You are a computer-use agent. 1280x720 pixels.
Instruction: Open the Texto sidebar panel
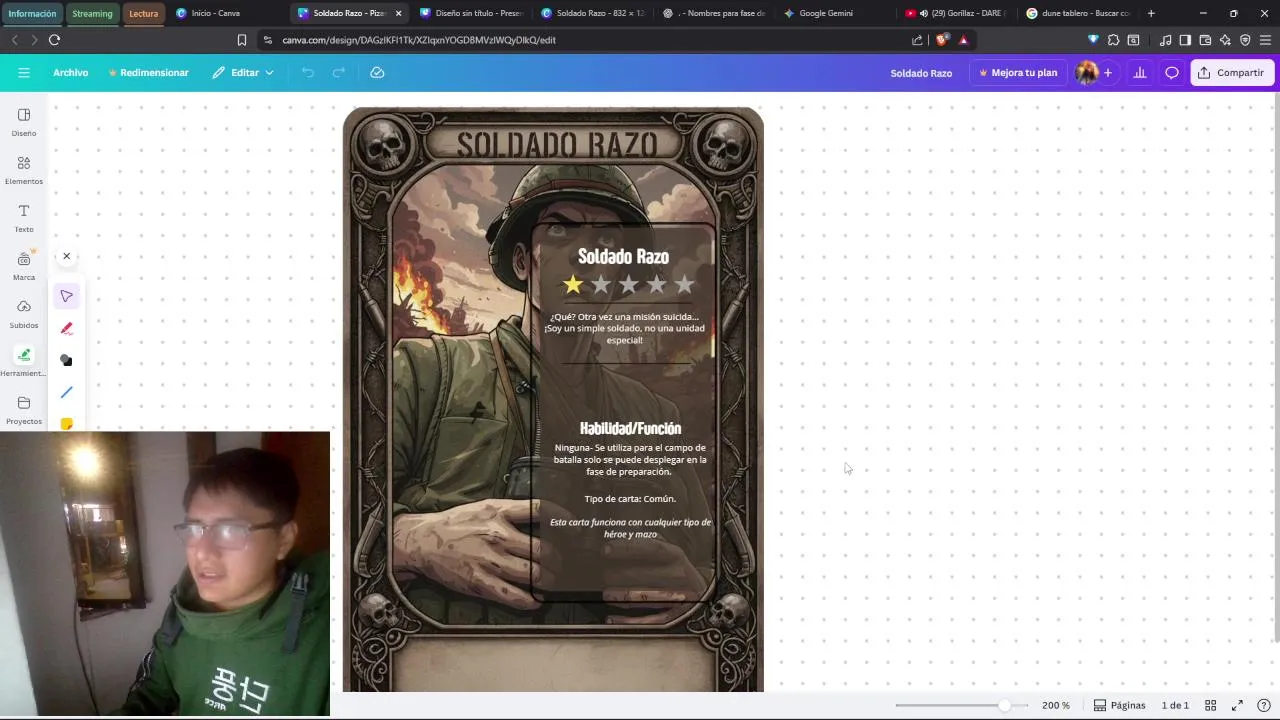(x=24, y=218)
